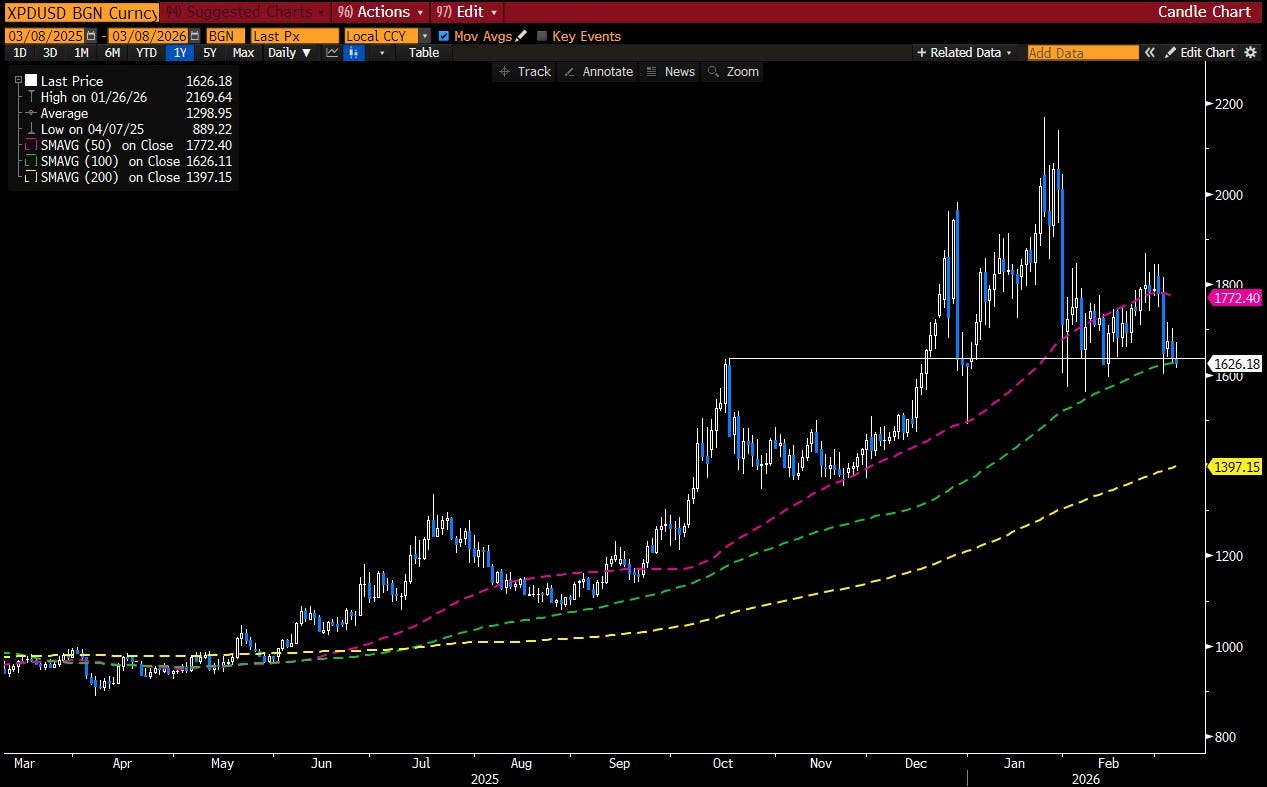The height and width of the screenshot is (787, 1267).
Task: Open the Edit menu
Action: pos(468,12)
